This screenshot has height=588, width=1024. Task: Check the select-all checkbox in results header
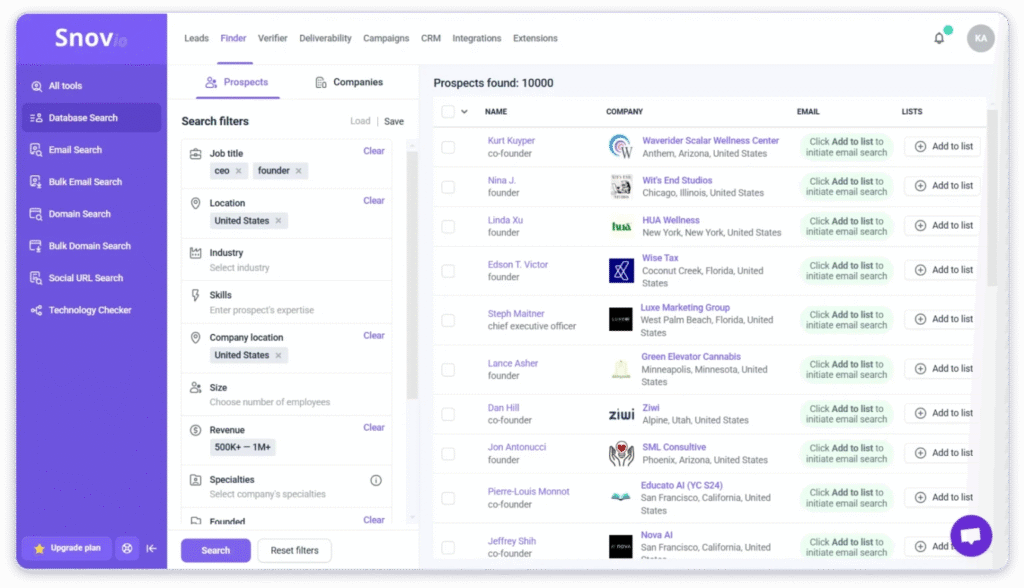point(447,112)
